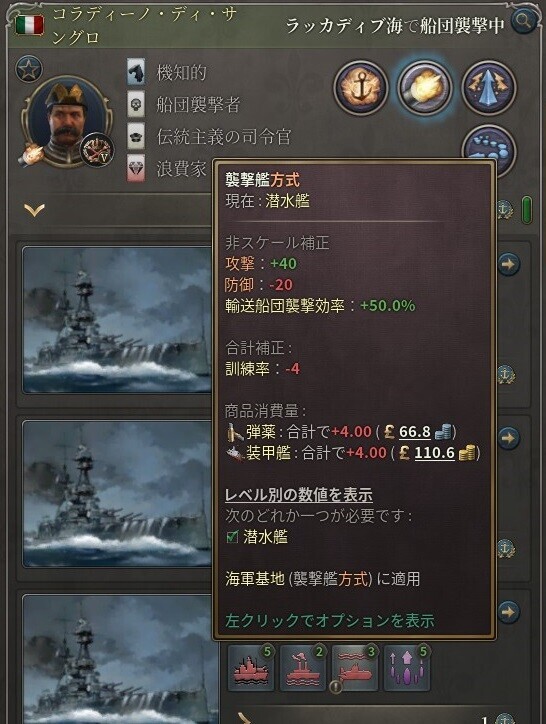Open steamship production method with badge 2
The image size is (546, 724).
[x=303, y=668]
